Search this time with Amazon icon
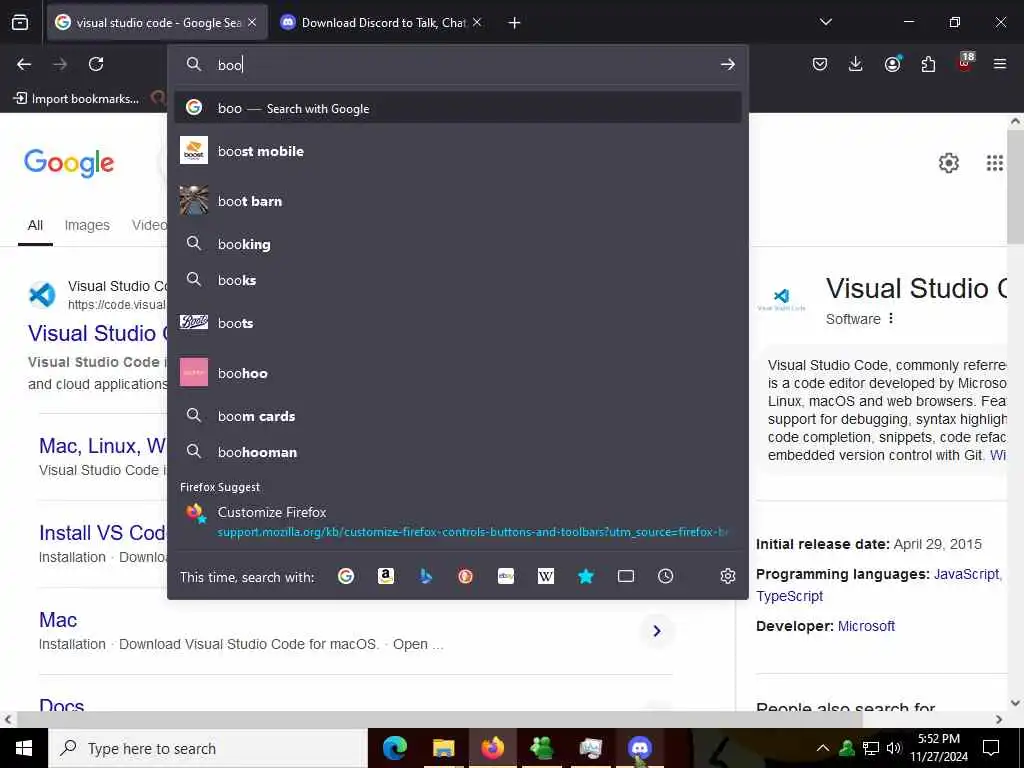Viewport: 1024px width, 768px height. tap(386, 576)
